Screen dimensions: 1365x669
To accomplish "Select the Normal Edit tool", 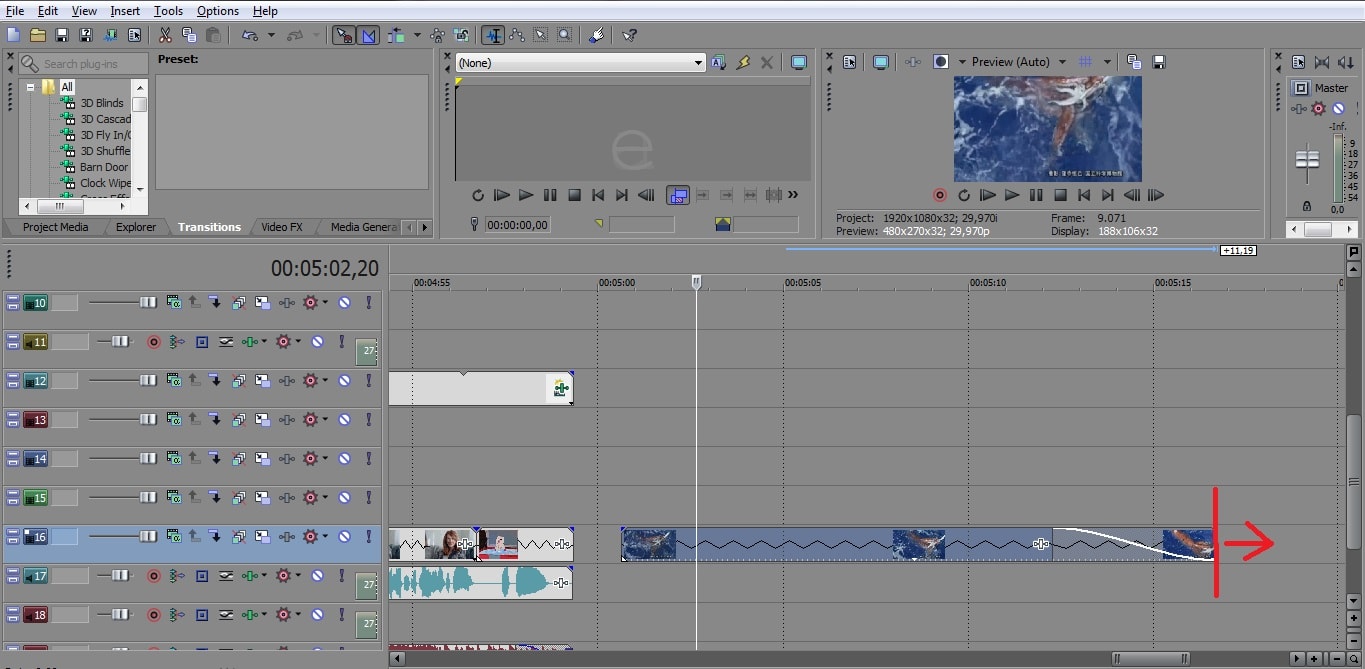I will (493, 35).
